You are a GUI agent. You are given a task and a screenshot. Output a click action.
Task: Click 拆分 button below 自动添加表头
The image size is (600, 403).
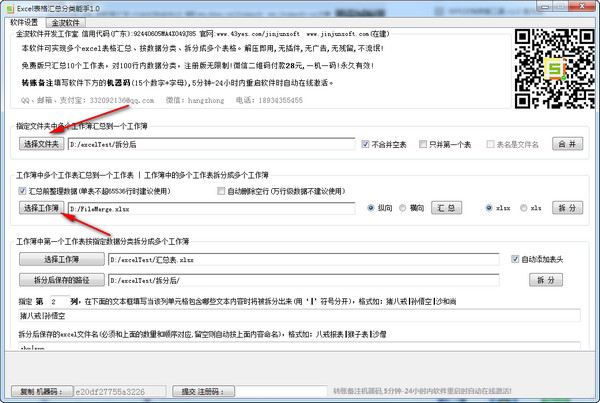click(x=546, y=280)
